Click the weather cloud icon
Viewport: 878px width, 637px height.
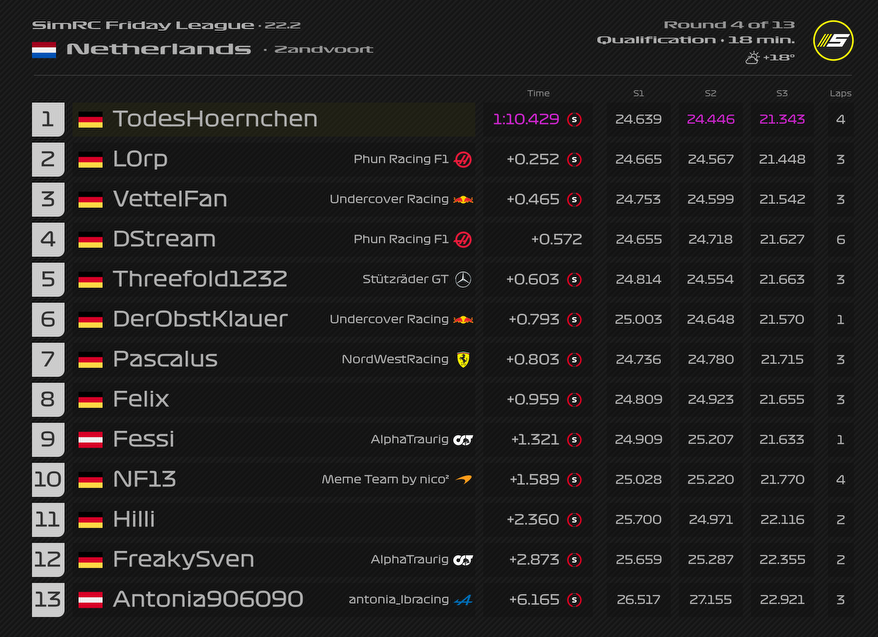tap(751, 58)
